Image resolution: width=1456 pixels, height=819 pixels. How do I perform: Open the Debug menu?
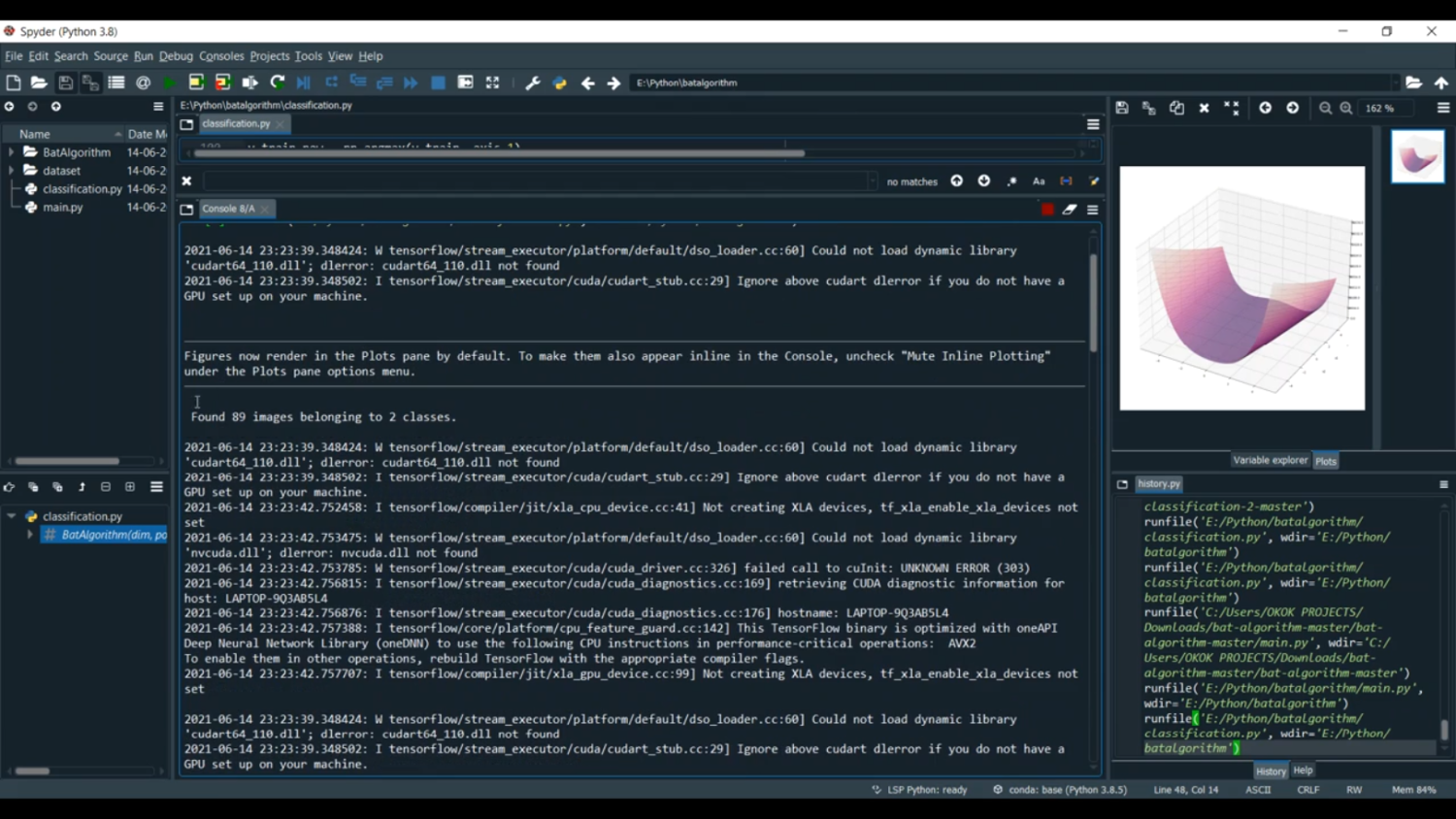[x=176, y=56]
